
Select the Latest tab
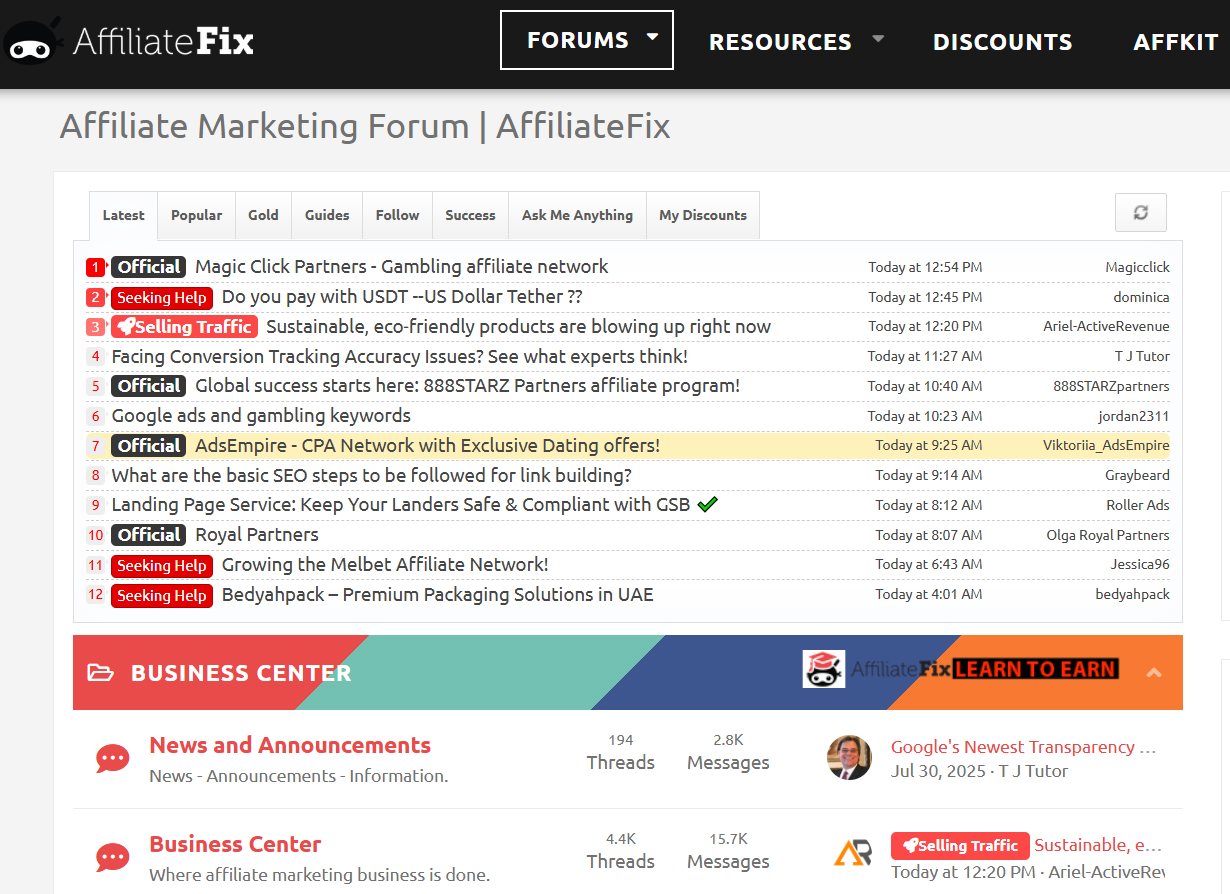point(123,215)
